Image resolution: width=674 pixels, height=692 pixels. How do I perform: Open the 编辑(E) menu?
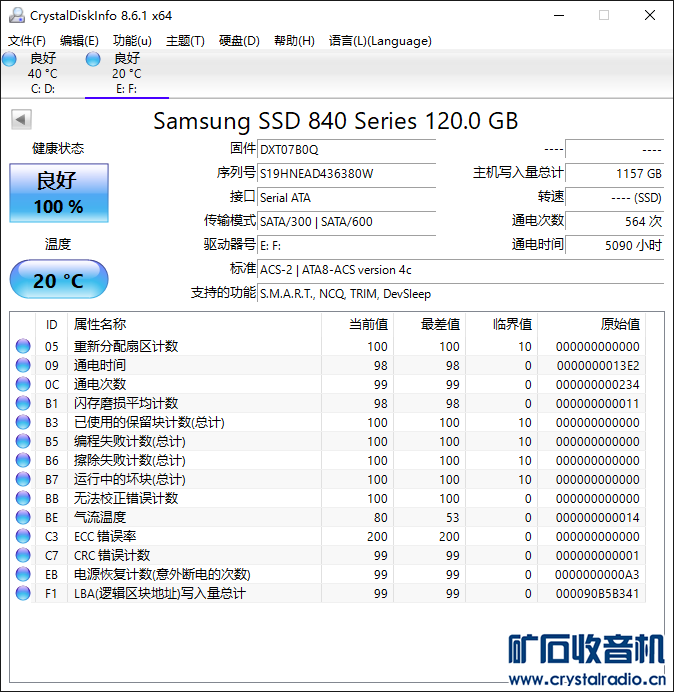tap(79, 41)
